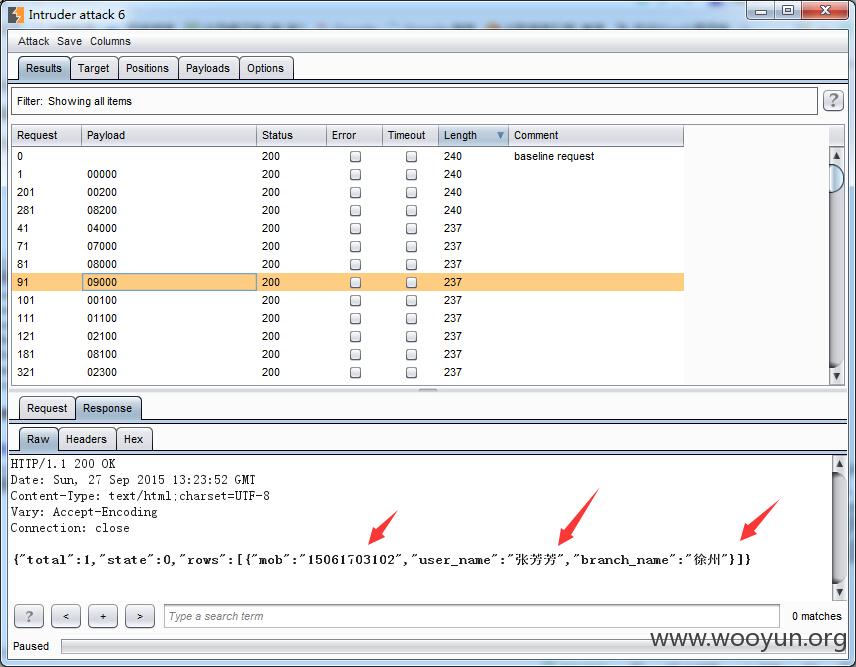This screenshot has width=856, height=667.
Task: Sort by Comment column header
Action: [596, 135]
